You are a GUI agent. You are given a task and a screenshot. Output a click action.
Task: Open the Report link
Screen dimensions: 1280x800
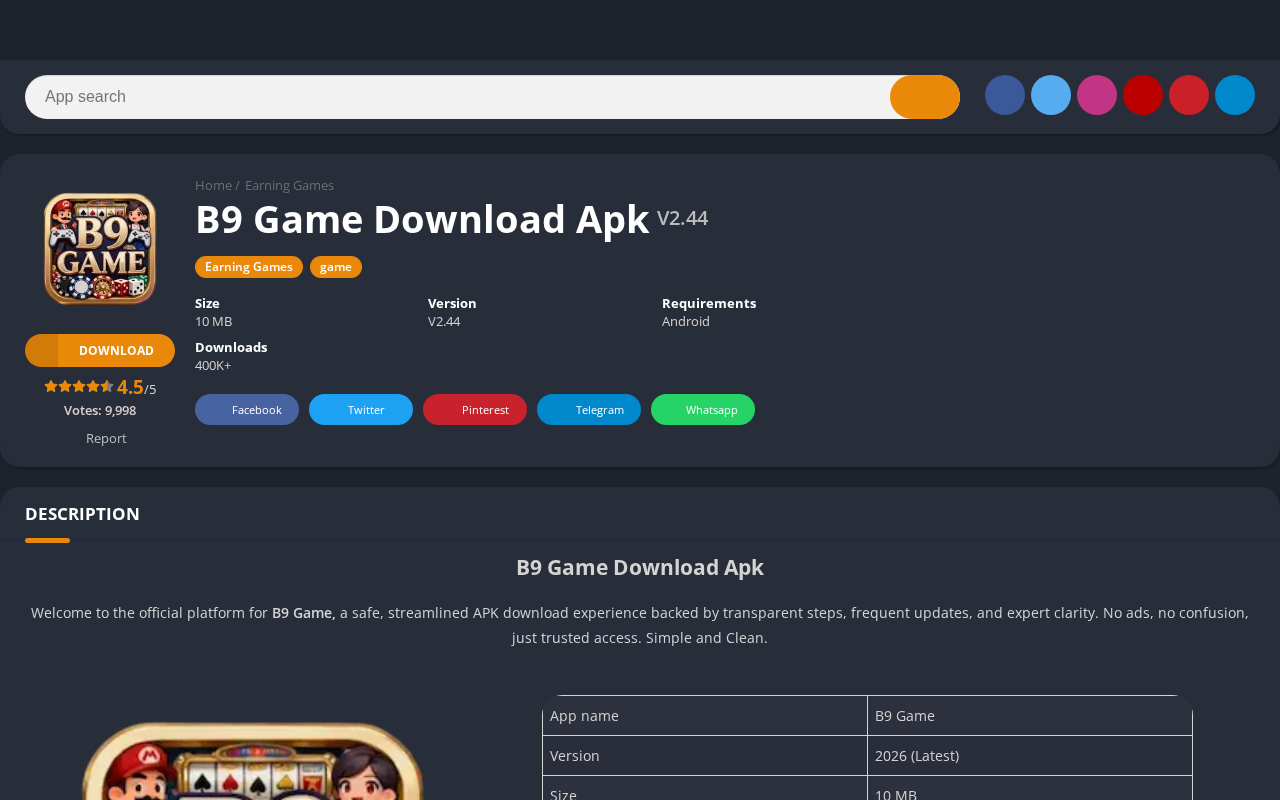coord(106,438)
